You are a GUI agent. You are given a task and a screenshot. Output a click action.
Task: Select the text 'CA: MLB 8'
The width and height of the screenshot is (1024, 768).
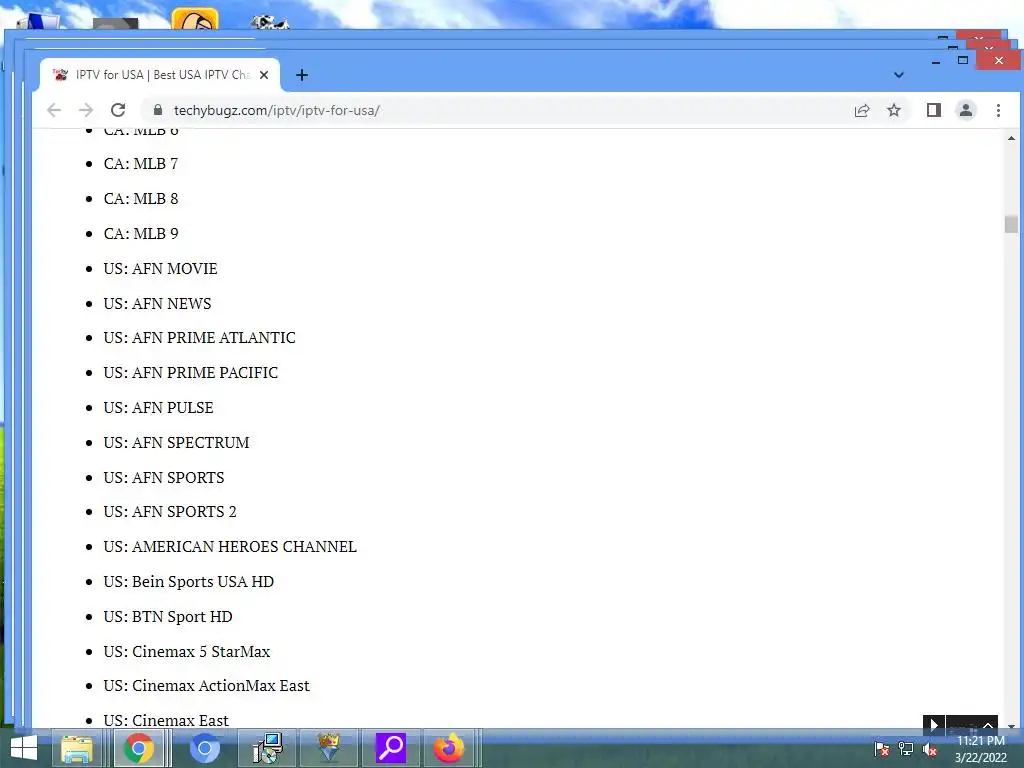click(140, 199)
